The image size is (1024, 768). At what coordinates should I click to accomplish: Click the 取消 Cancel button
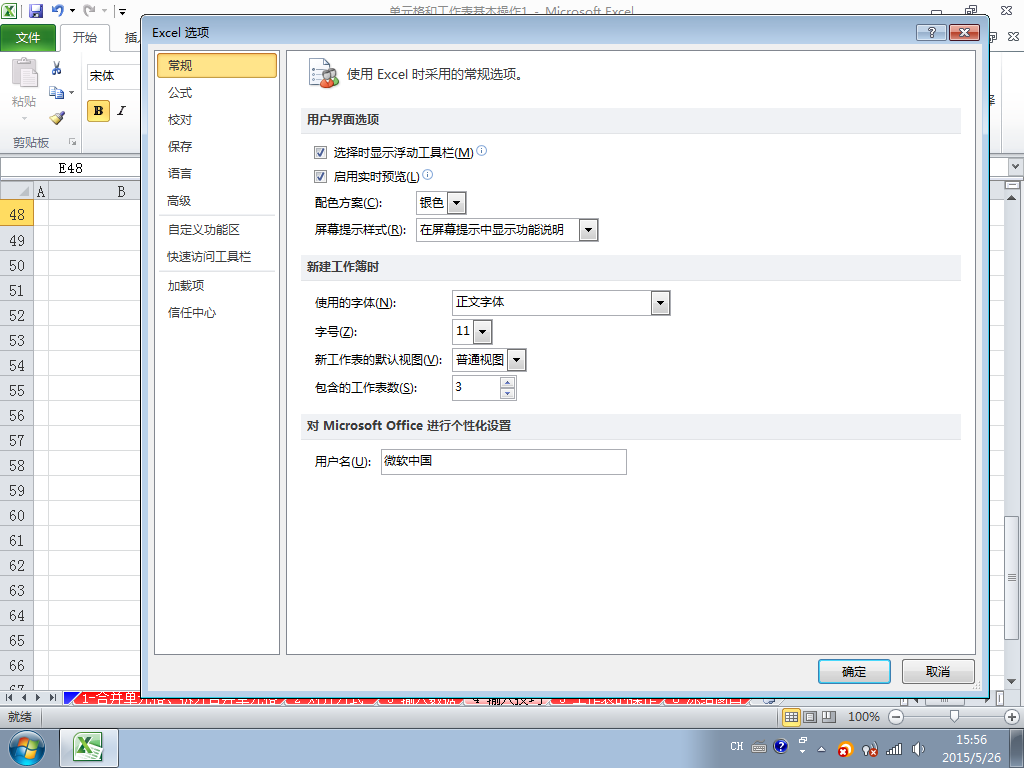coord(938,671)
